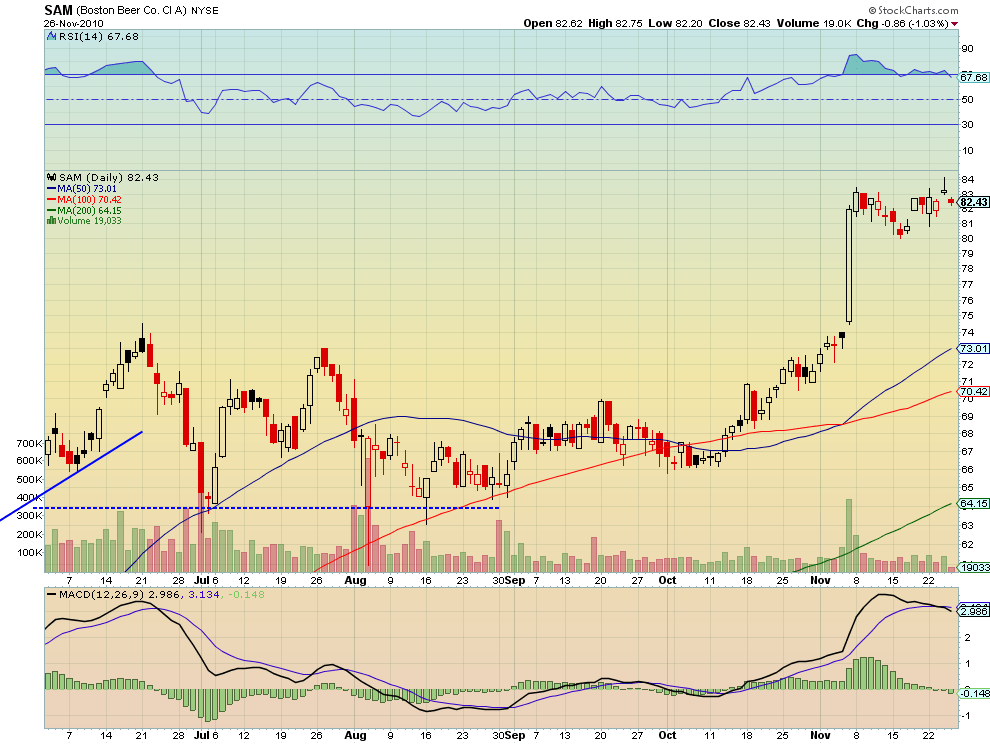990x744 pixels.
Task: Click the 100K volume axis label
Action: (29, 553)
